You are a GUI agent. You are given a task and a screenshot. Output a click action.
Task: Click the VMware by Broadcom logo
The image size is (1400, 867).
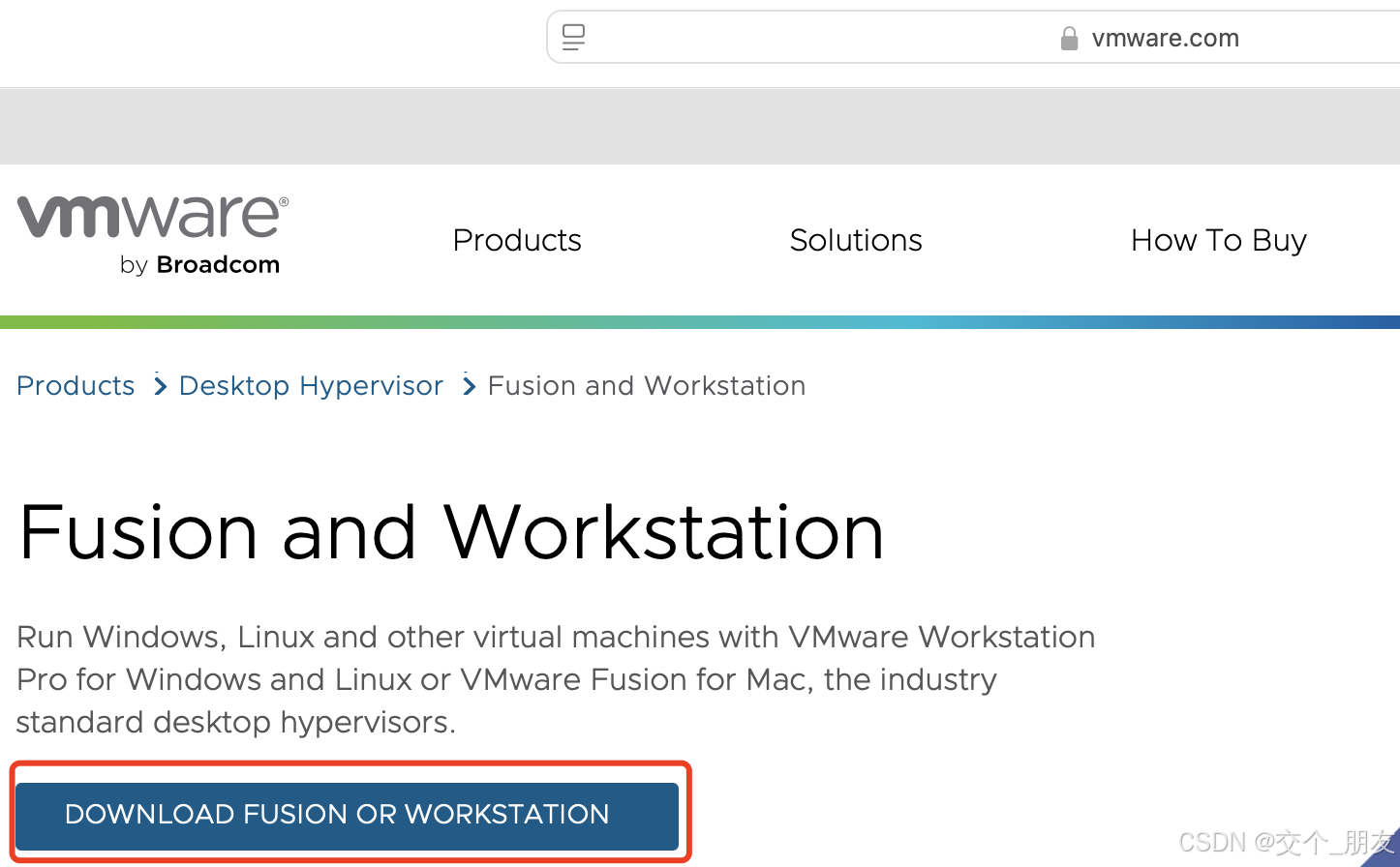(152, 235)
